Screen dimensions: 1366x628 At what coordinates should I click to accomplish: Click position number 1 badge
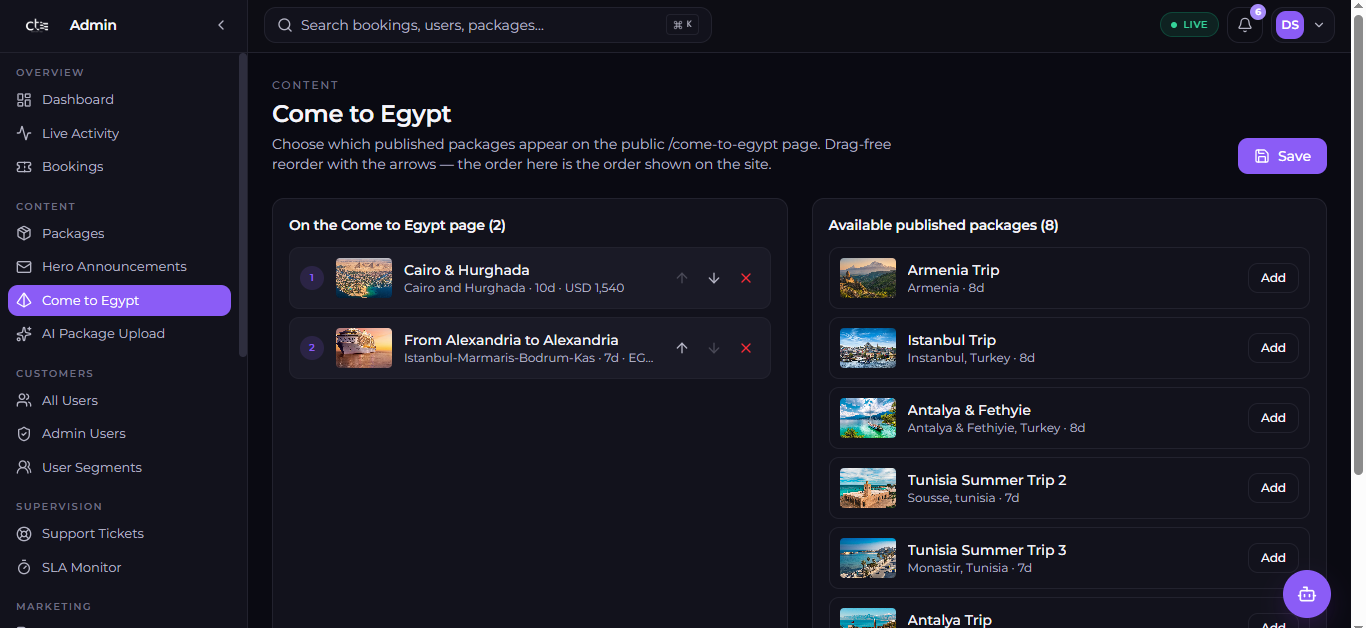point(312,278)
